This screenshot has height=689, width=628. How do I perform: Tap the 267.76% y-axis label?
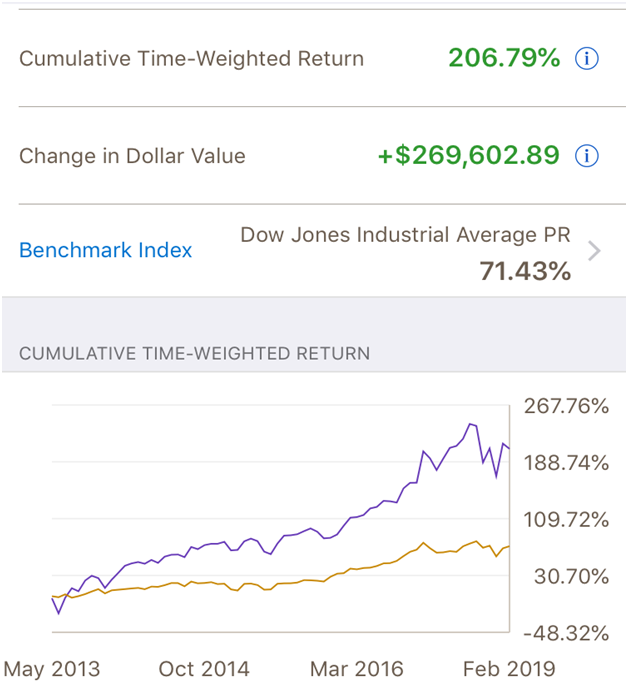click(566, 406)
